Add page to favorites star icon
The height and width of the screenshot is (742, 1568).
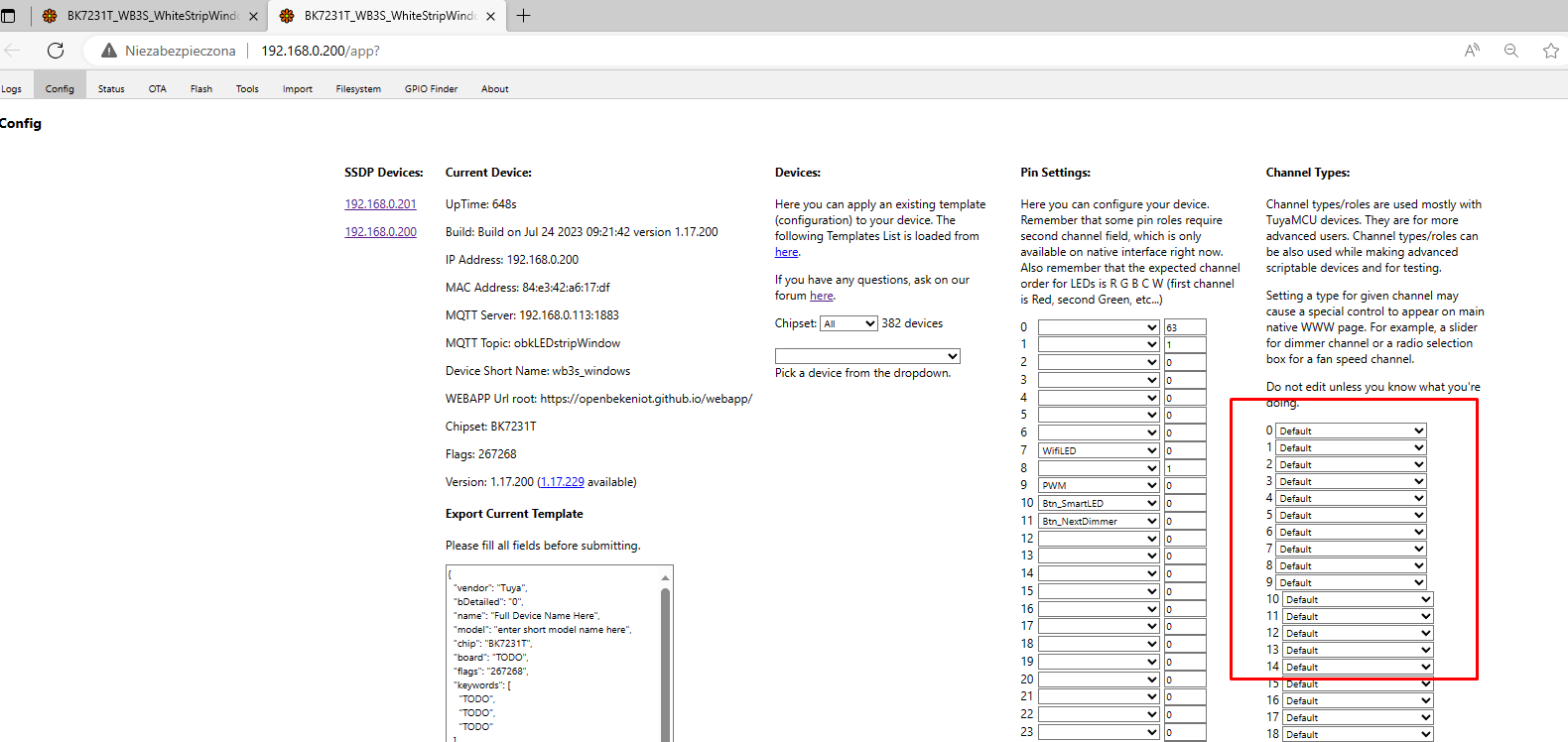coord(1550,51)
